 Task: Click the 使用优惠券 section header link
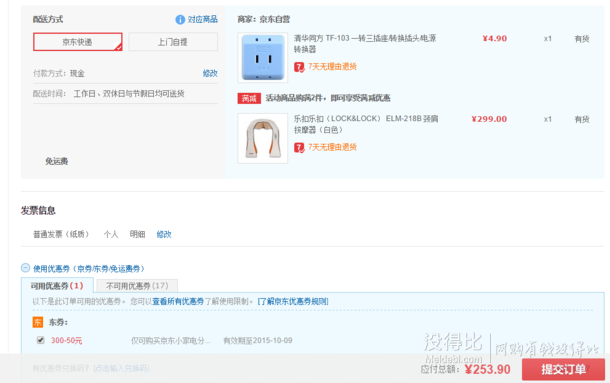[89, 269]
